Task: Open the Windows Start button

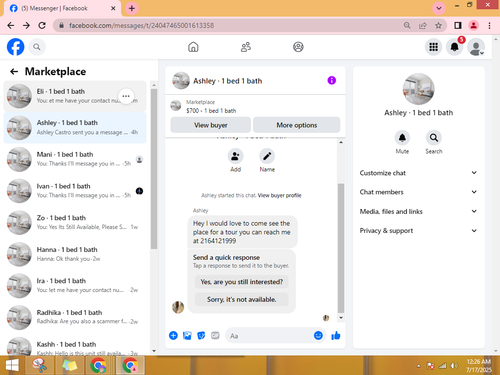Action: click(x=12, y=365)
